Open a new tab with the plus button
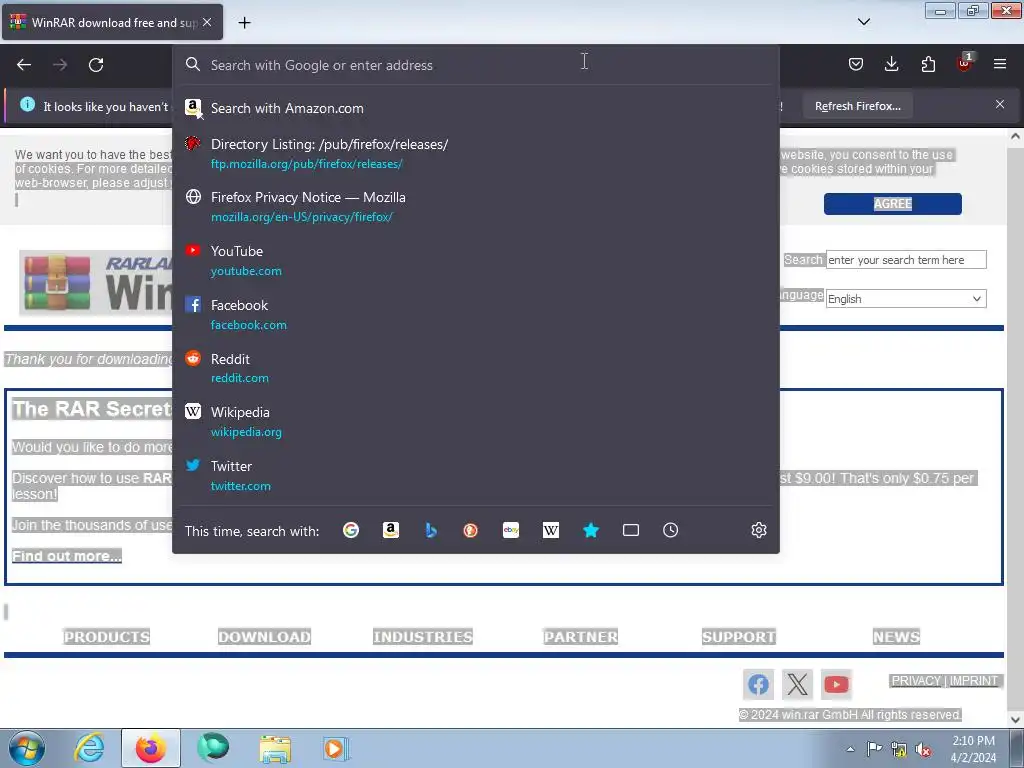This screenshot has width=1024, height=768. tap(244, 23)
